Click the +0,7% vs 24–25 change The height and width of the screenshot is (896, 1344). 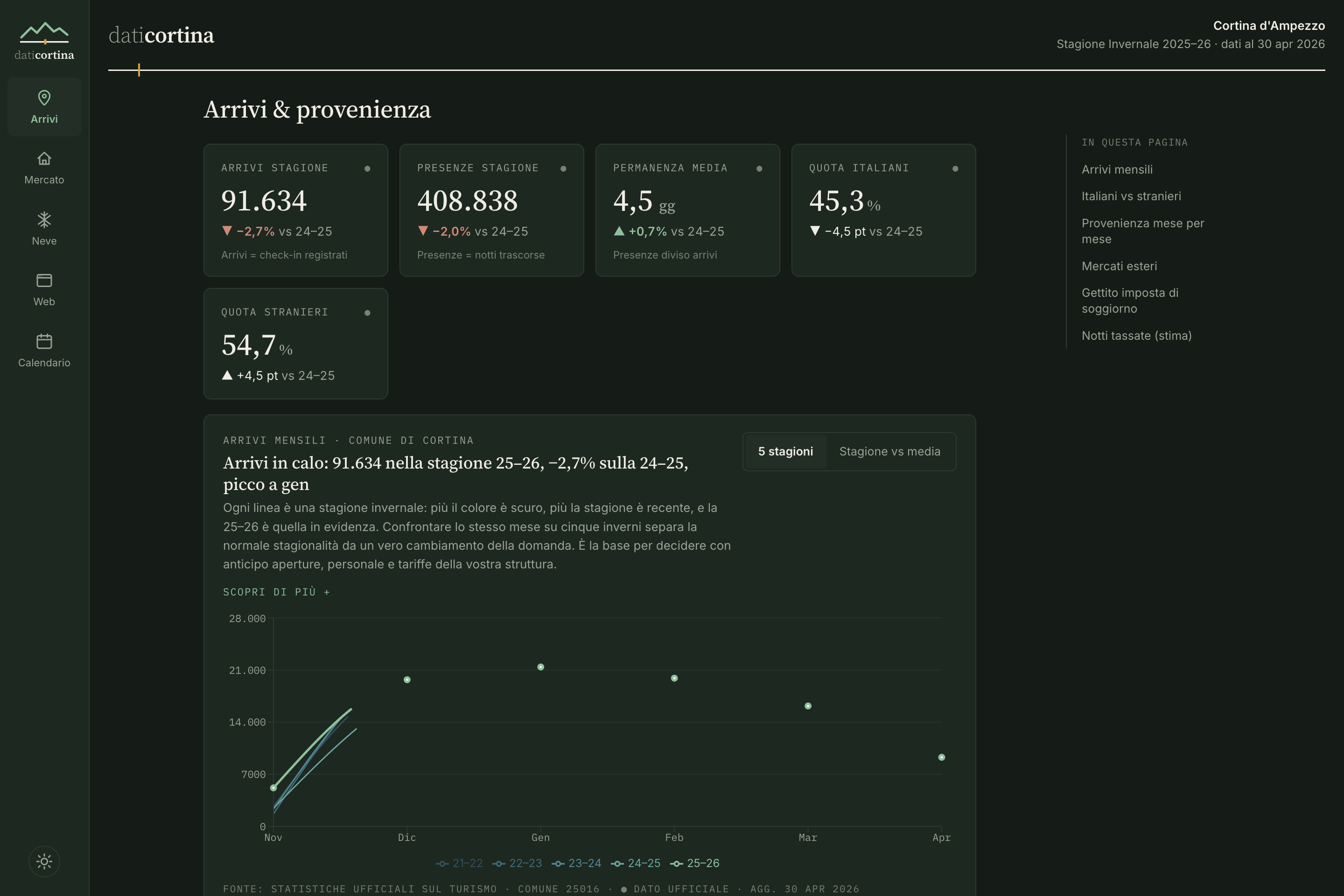pos(669,231)
